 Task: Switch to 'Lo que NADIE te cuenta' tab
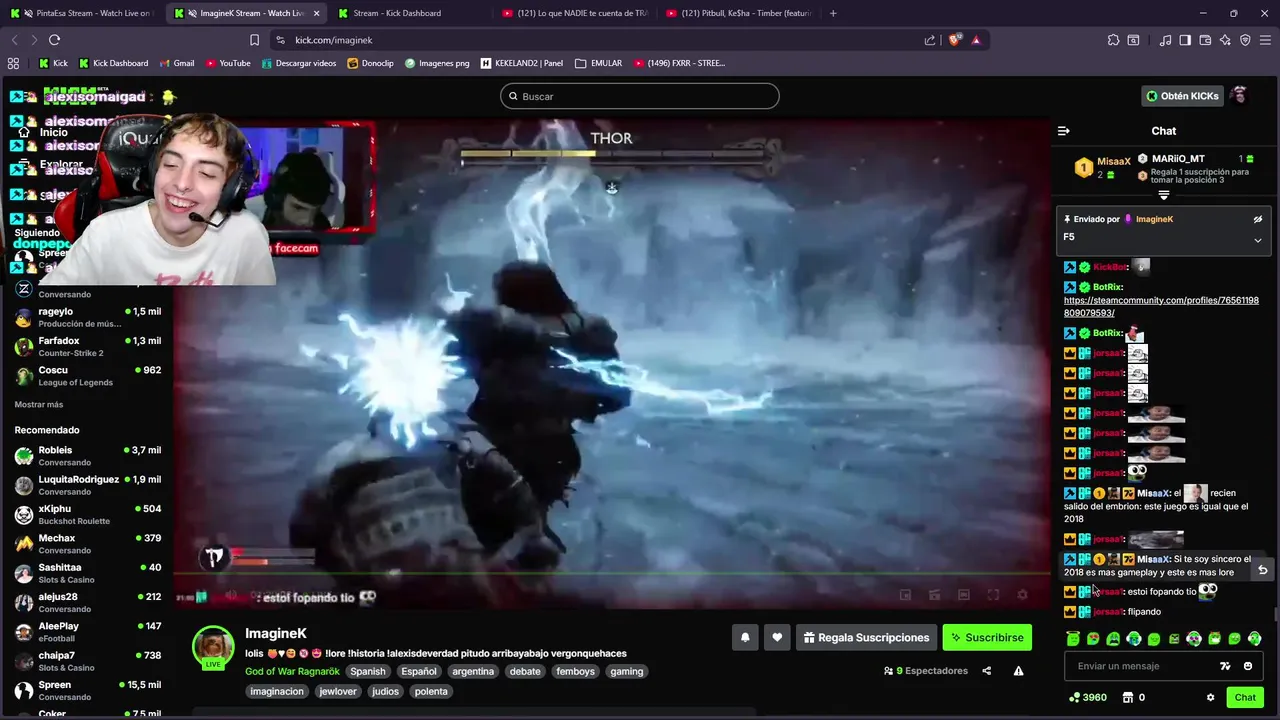[x=574, y=13]
